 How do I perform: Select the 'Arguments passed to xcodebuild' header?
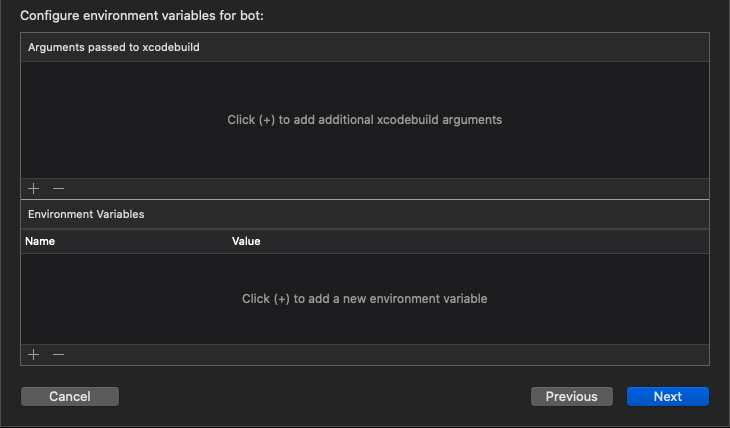pyautogui.click(x=114, y=47)
